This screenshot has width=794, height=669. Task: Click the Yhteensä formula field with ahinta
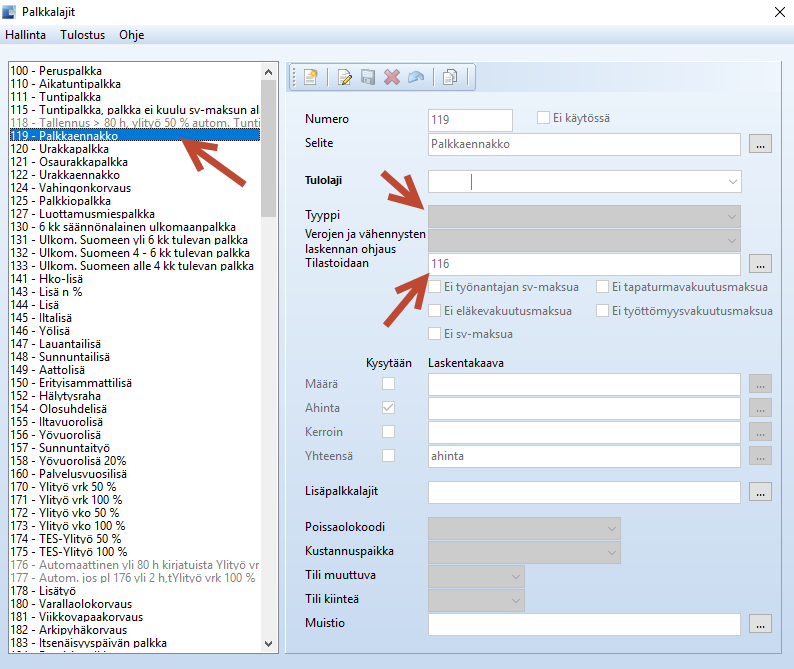coord(584,456)
